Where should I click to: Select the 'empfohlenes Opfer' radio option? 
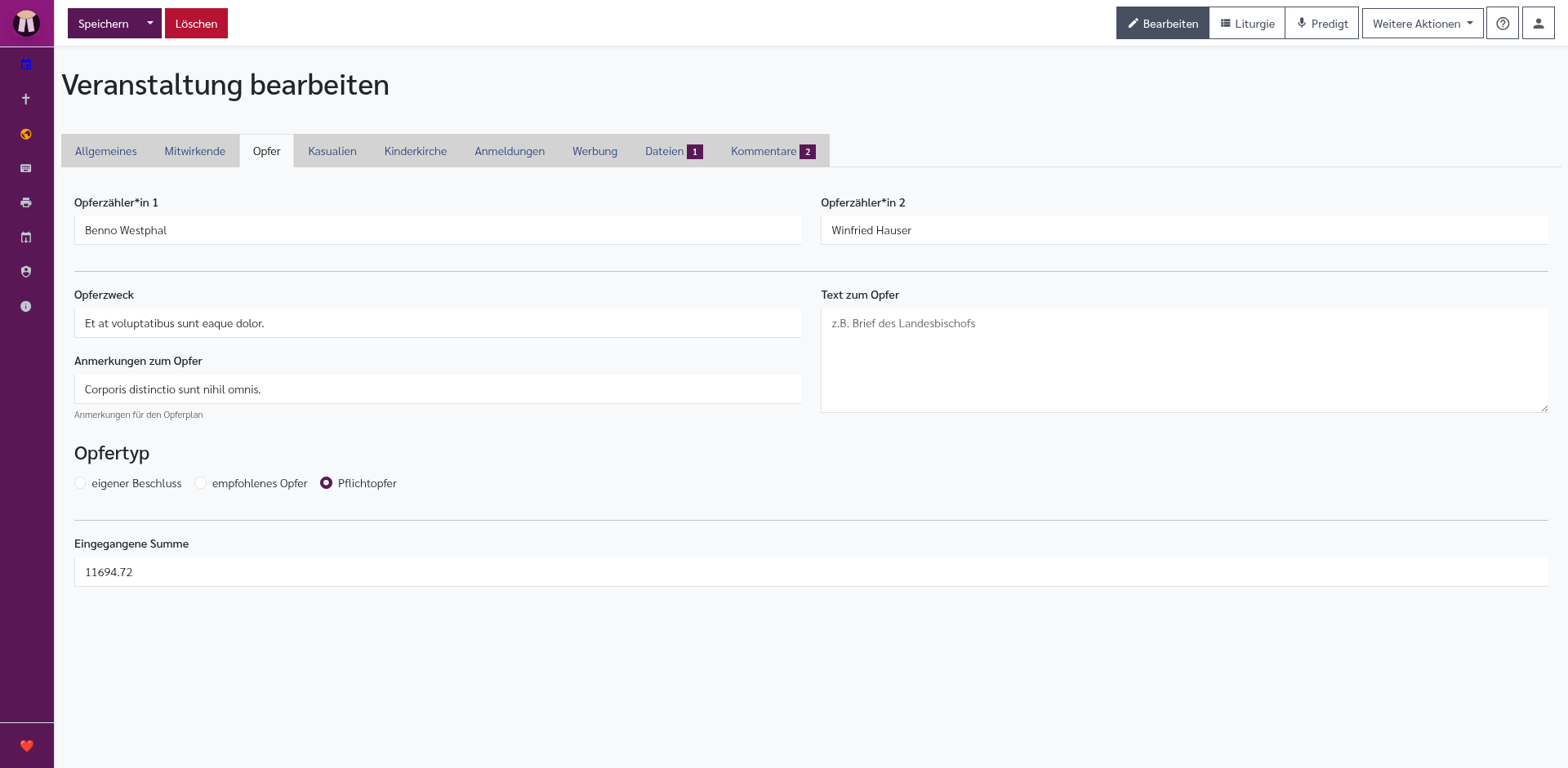(x=200, y=483)
